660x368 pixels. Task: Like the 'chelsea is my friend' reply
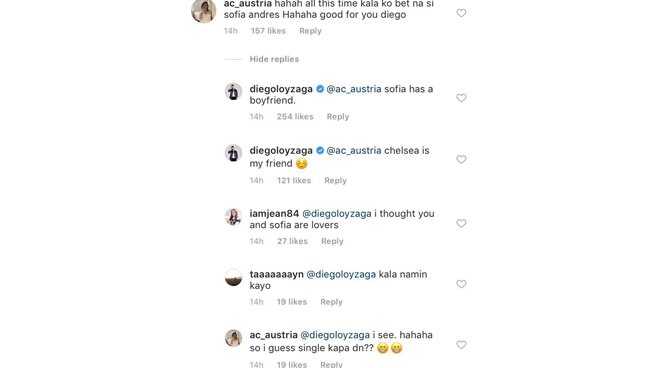(x=461, y=160)
